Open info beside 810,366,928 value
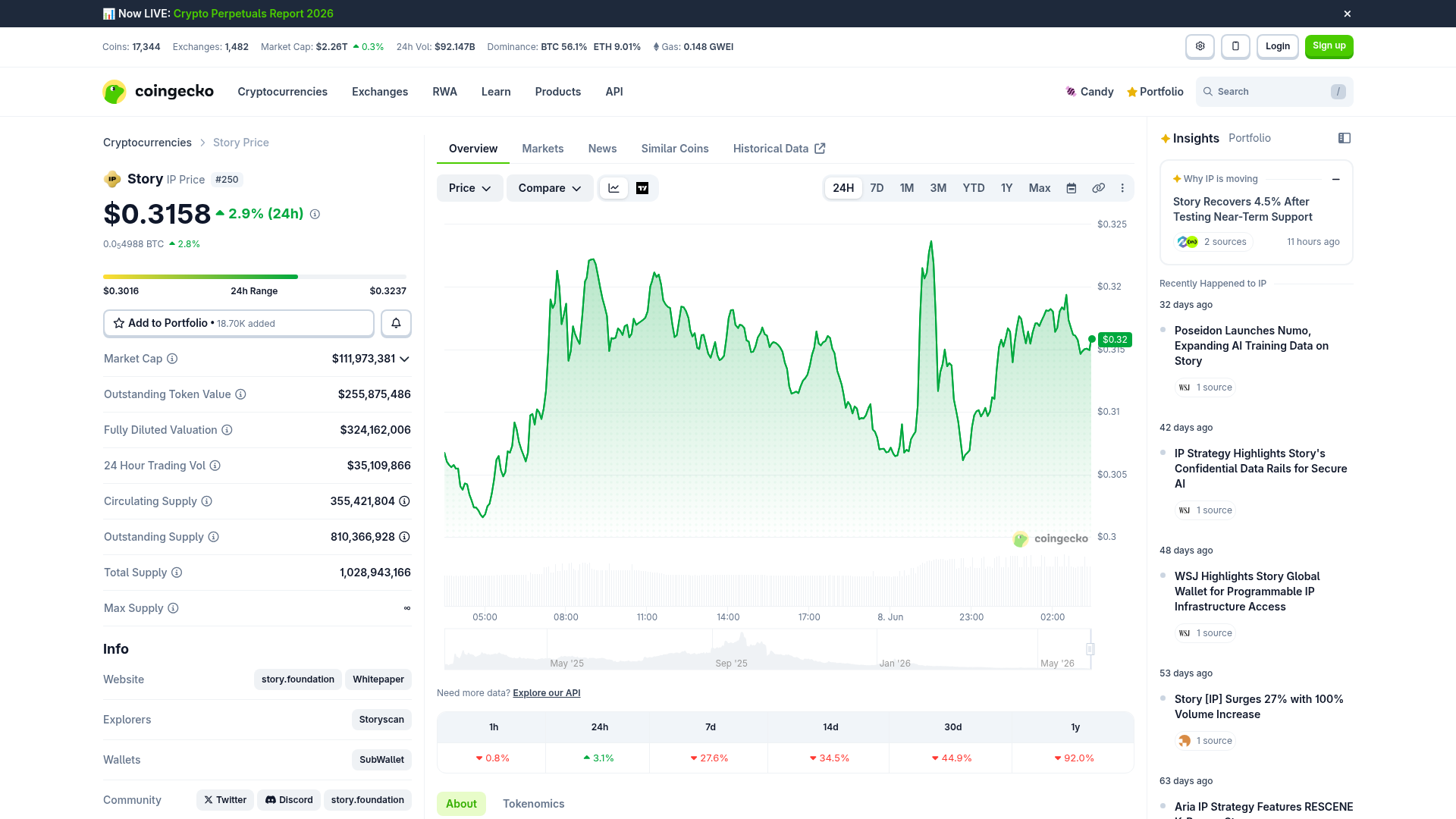1456x819 pixels. [x=405, y=537]
